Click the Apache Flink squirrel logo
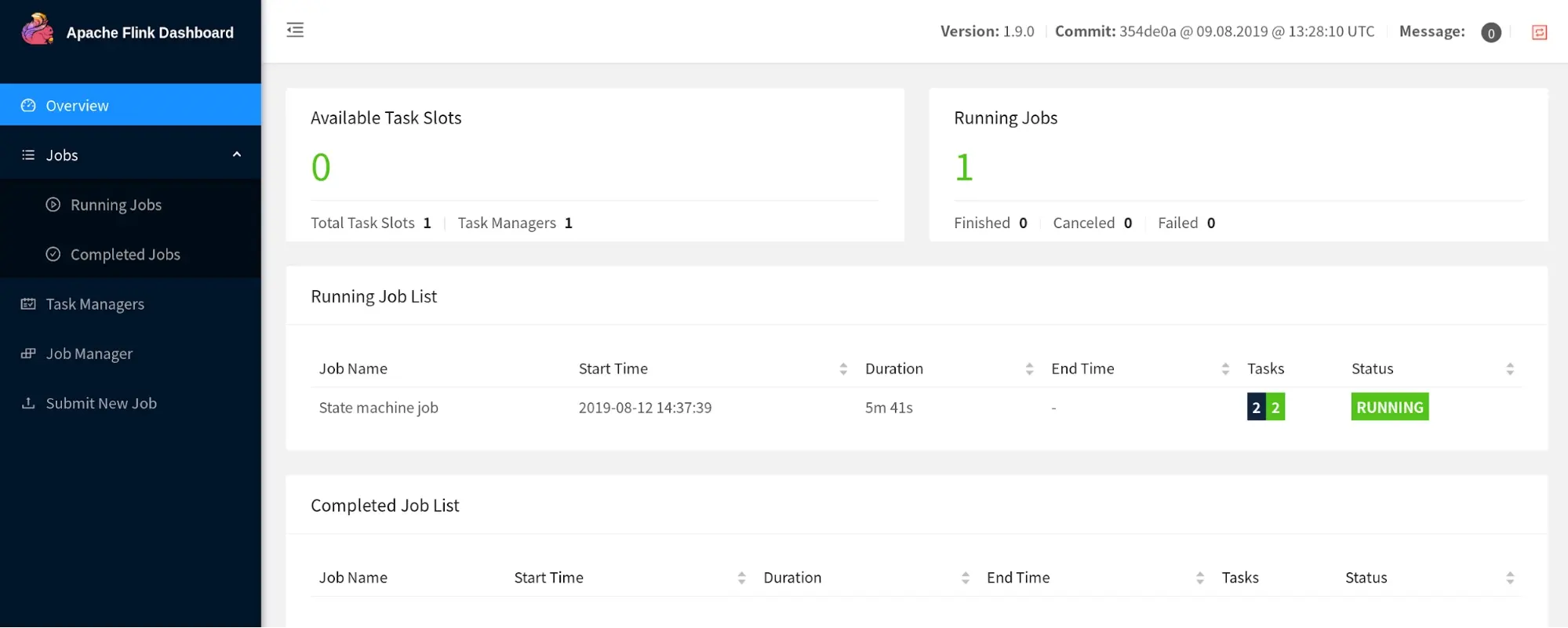This screenshot has width=1568, height=628. coord(37,31)
